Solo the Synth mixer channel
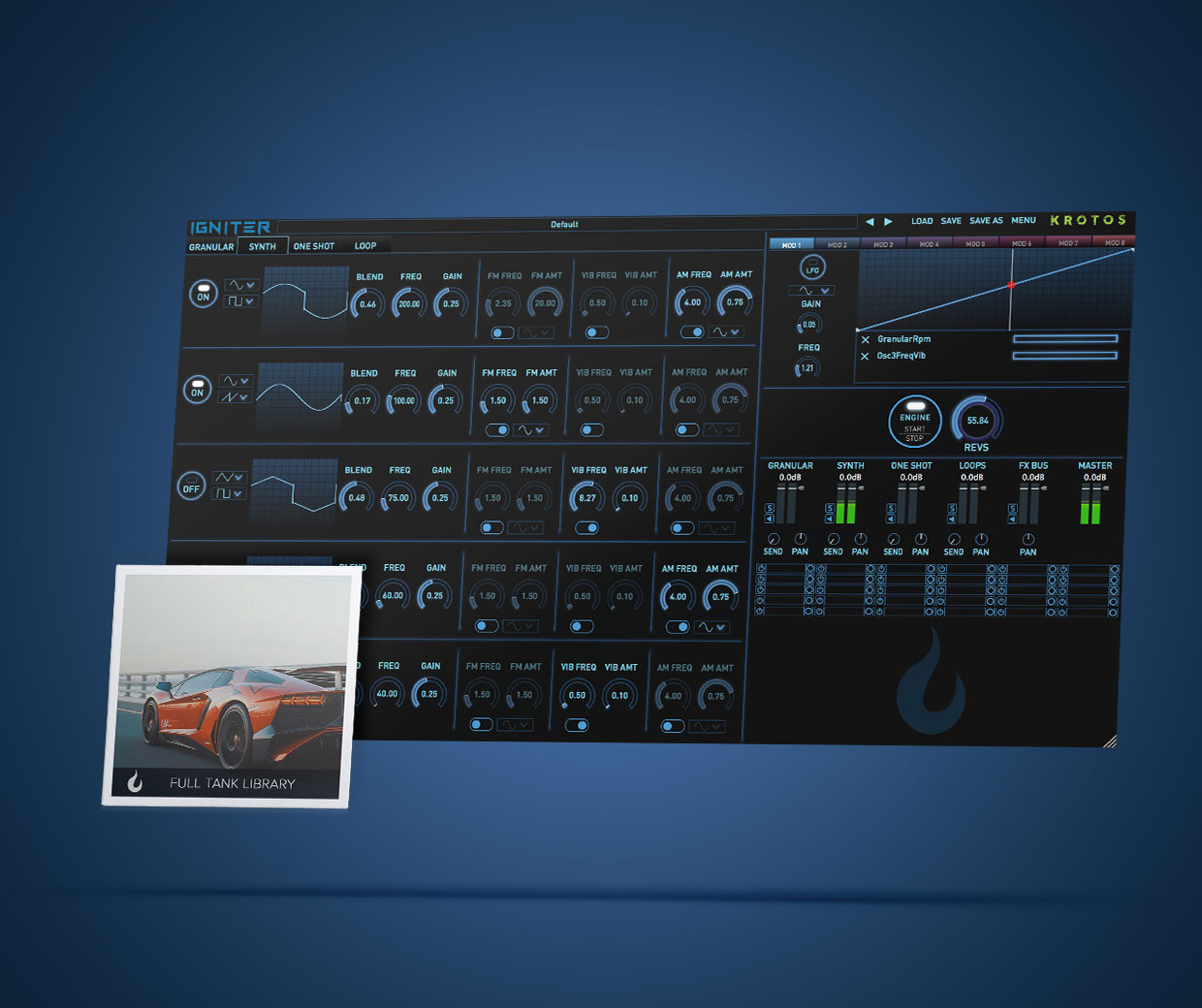 830,508
